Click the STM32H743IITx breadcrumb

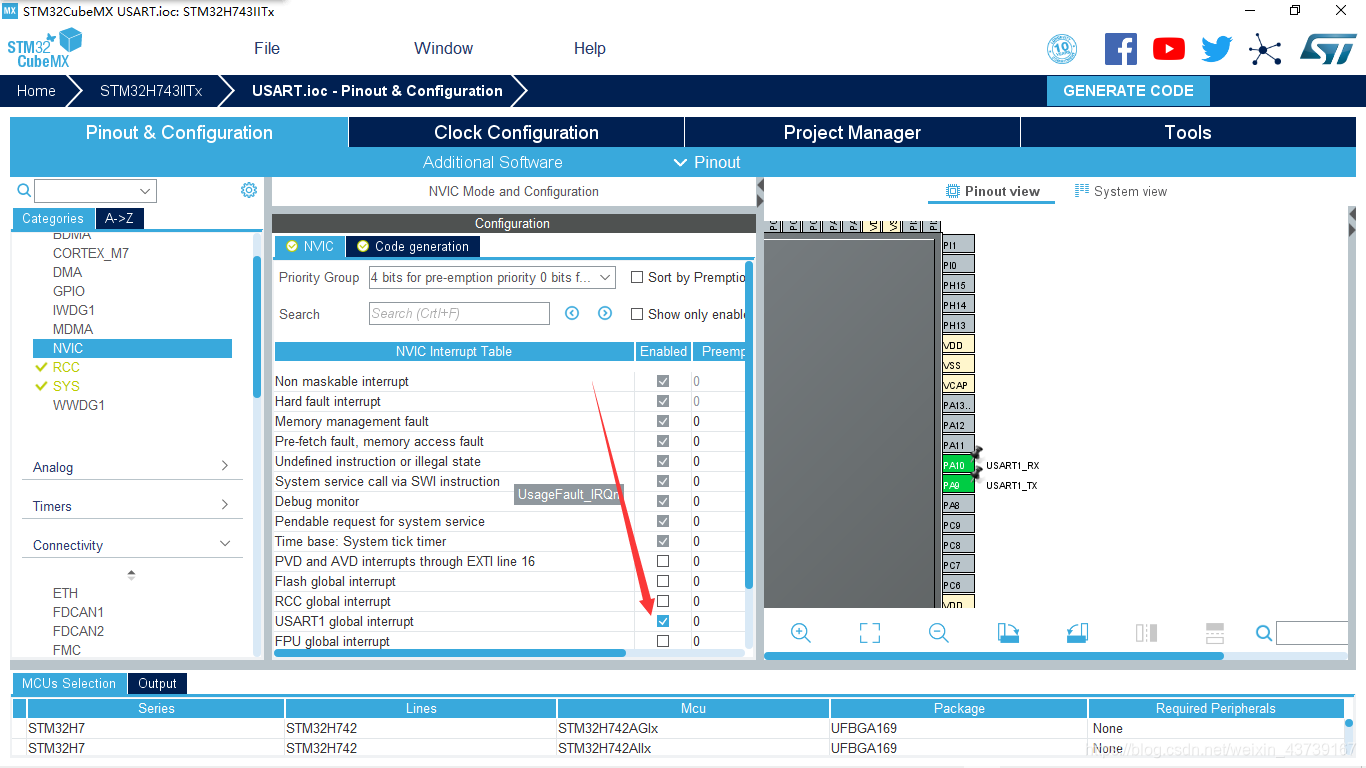coord(151,90)
